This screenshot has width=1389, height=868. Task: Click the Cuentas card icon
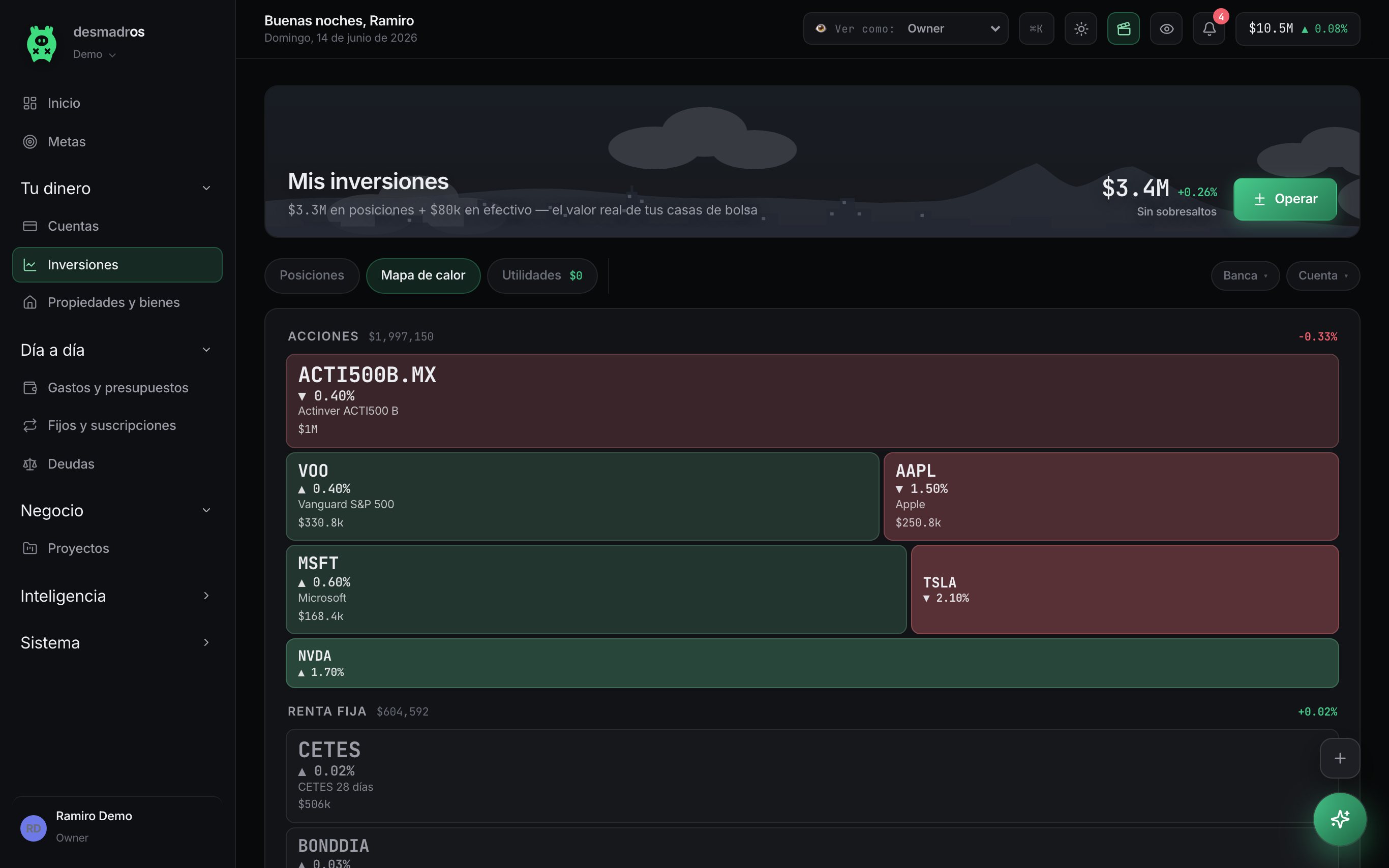(30, 226)
